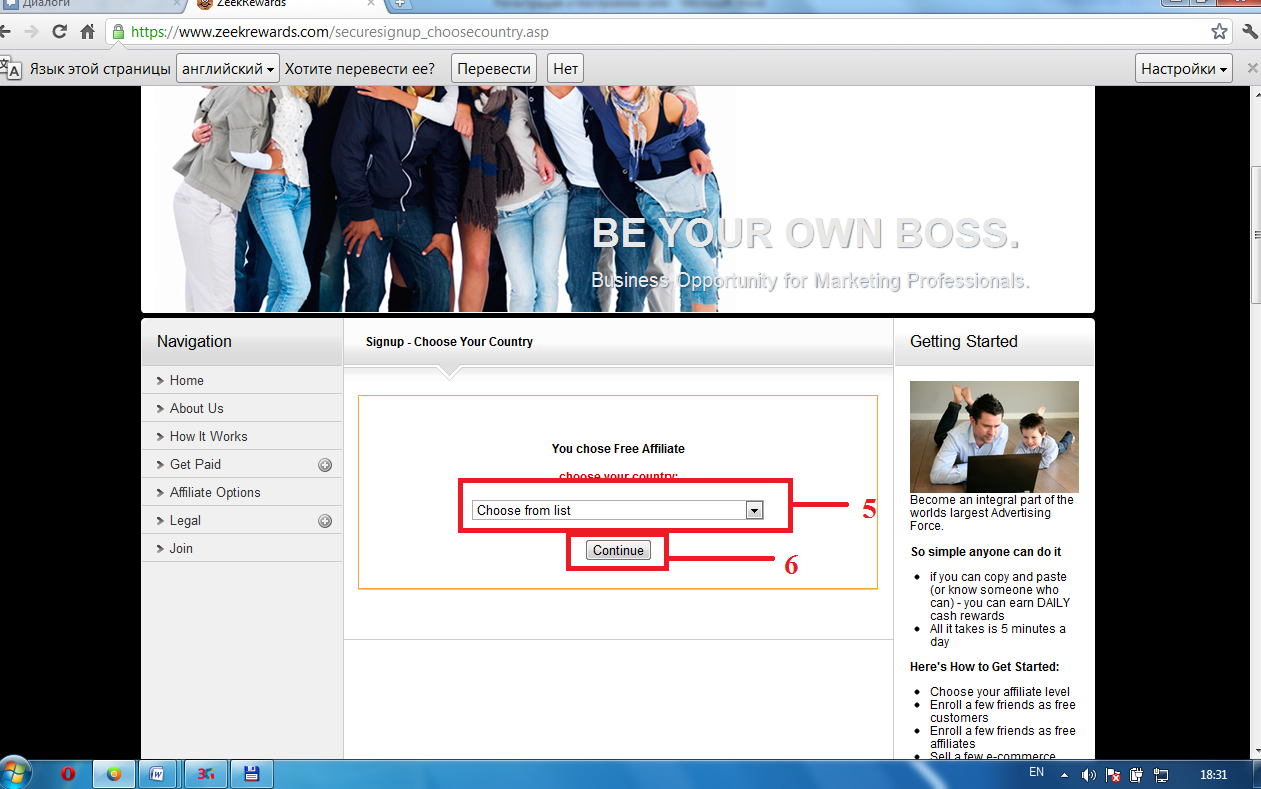The height and width of the screenshot is (789, 1261).
Task: Click the green secure padlock icon
Action: [119, 32]
